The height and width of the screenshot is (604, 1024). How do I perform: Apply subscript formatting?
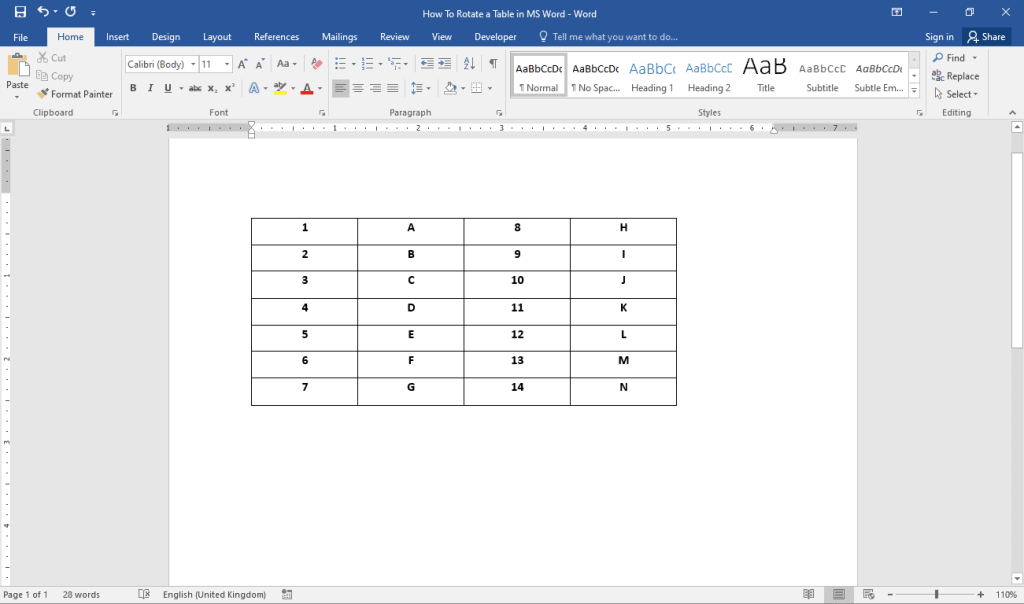[211, 88]
